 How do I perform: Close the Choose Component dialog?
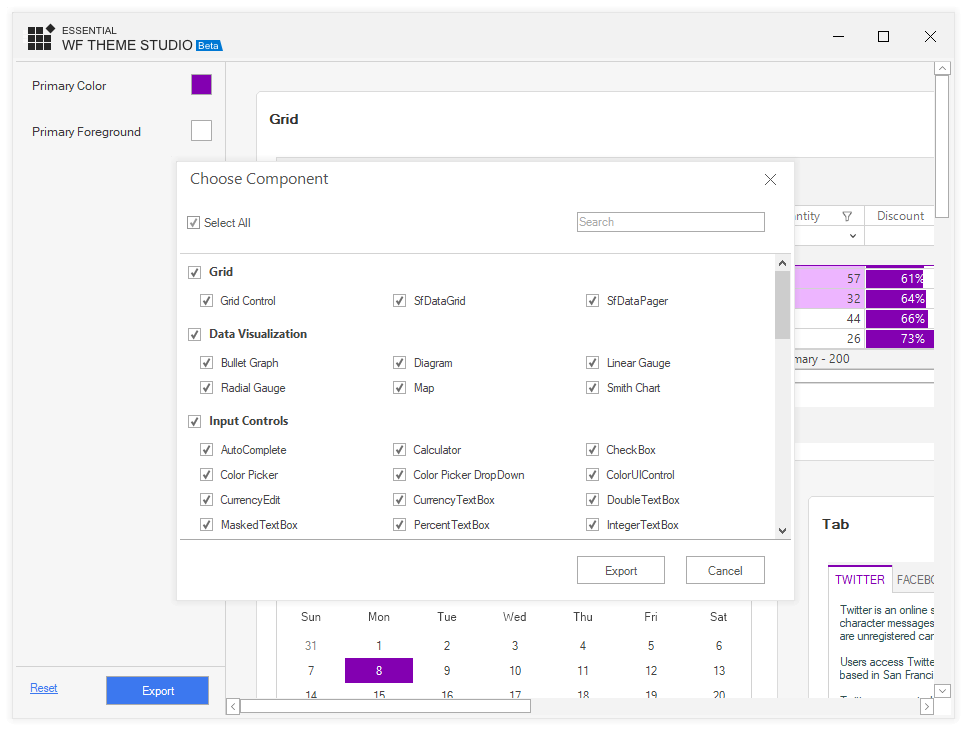[x=770, y=180]
